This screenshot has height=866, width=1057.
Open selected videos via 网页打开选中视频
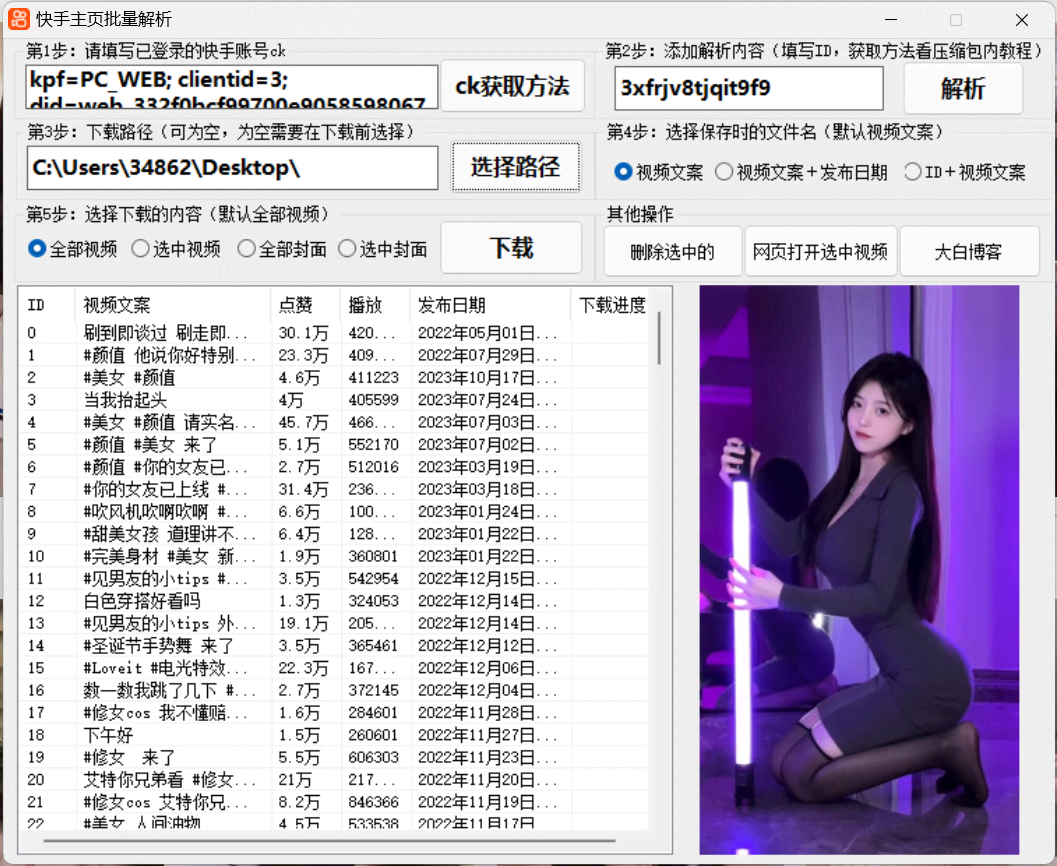[821, 251]
